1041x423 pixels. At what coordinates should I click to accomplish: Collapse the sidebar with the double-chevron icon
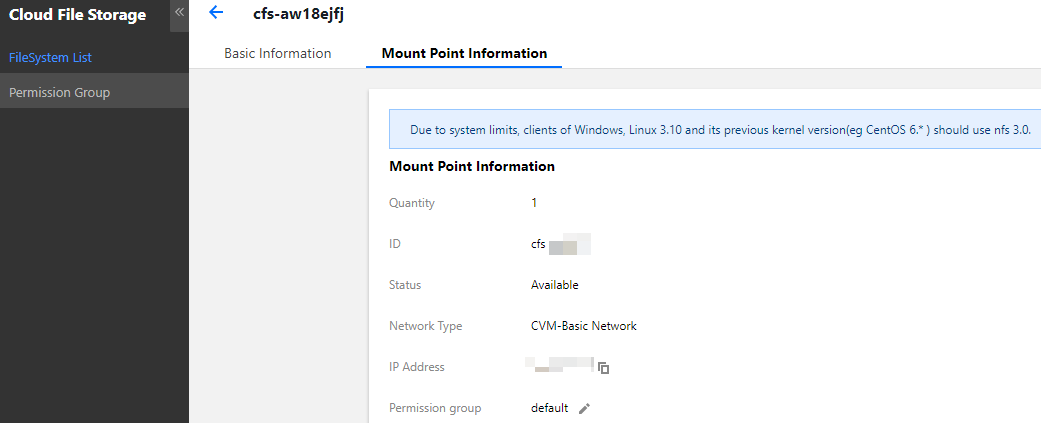pyautogui.click(x=179, y=12)
